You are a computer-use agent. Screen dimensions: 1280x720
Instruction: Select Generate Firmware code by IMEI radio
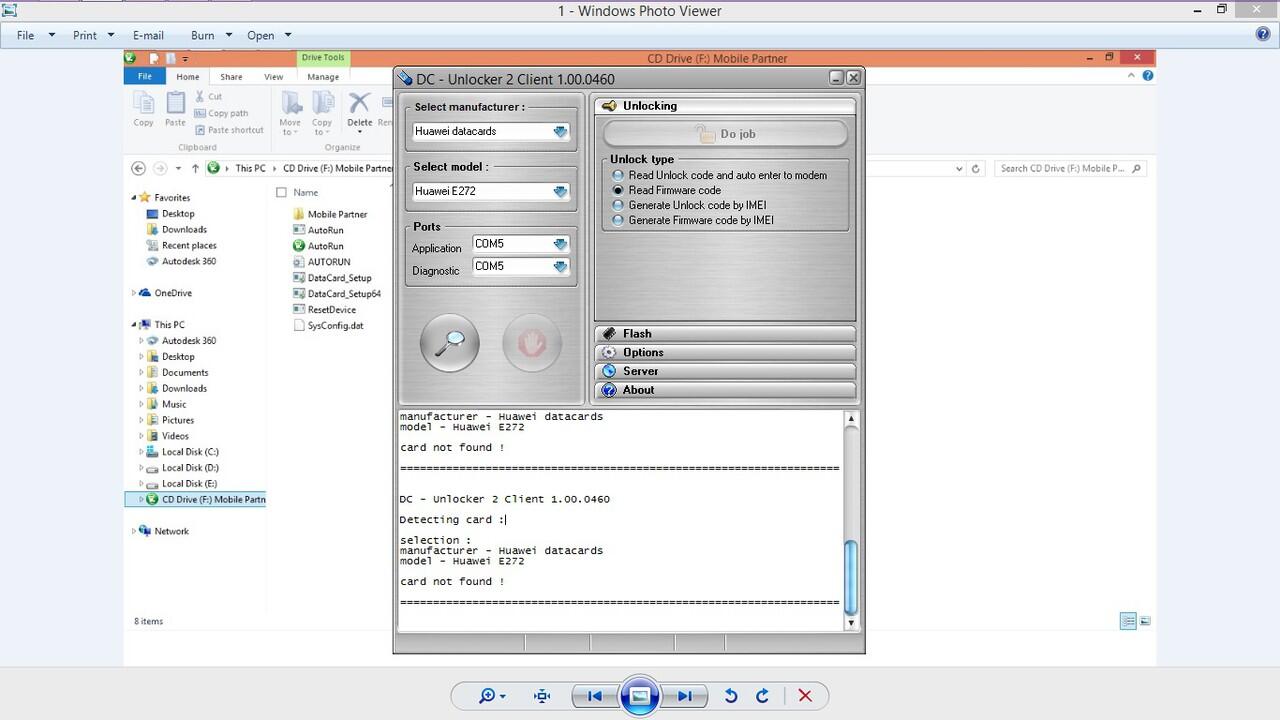(618, 220)
